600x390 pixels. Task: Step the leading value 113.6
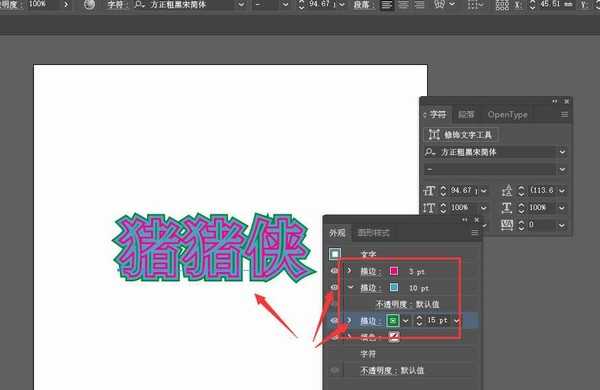coord(521,190)
